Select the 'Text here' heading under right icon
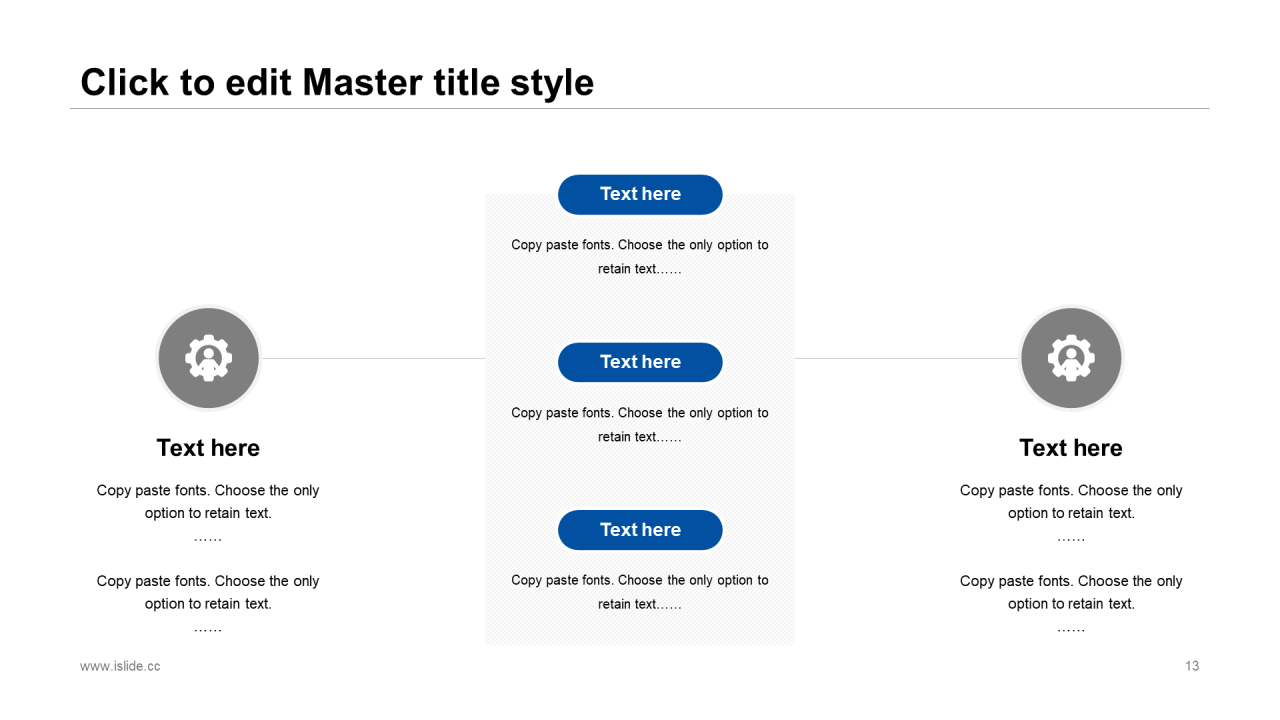 tap(1070, 448)
